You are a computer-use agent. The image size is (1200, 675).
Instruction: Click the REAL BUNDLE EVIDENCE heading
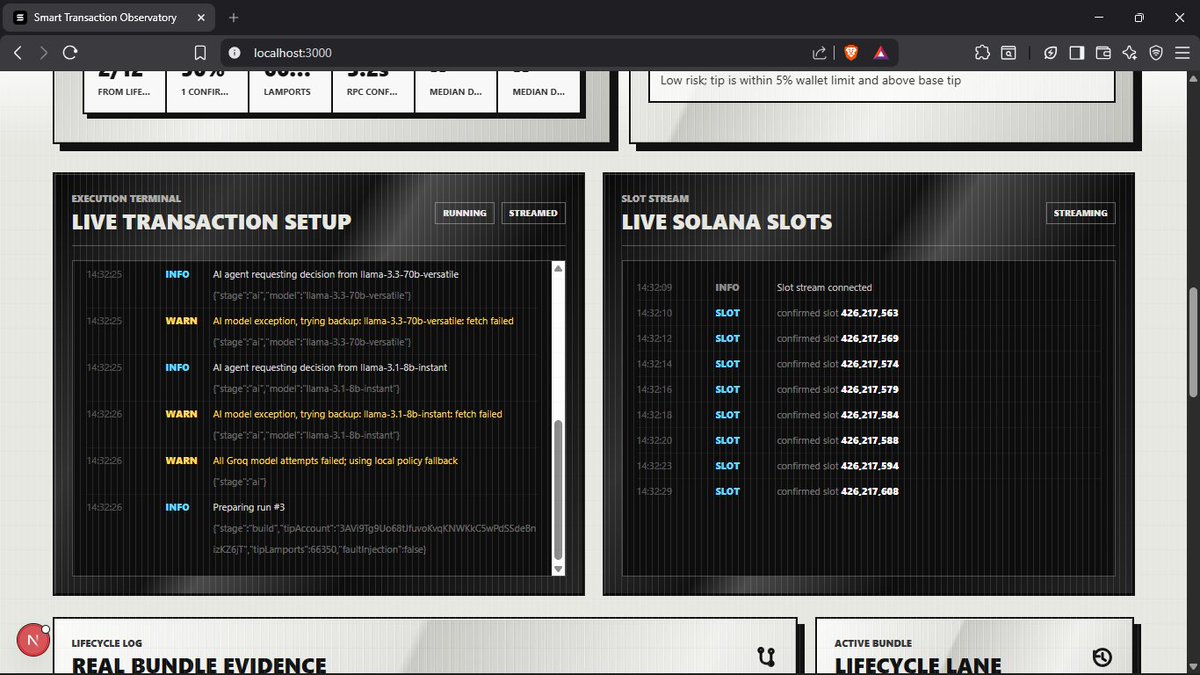(x=199, y=665)
